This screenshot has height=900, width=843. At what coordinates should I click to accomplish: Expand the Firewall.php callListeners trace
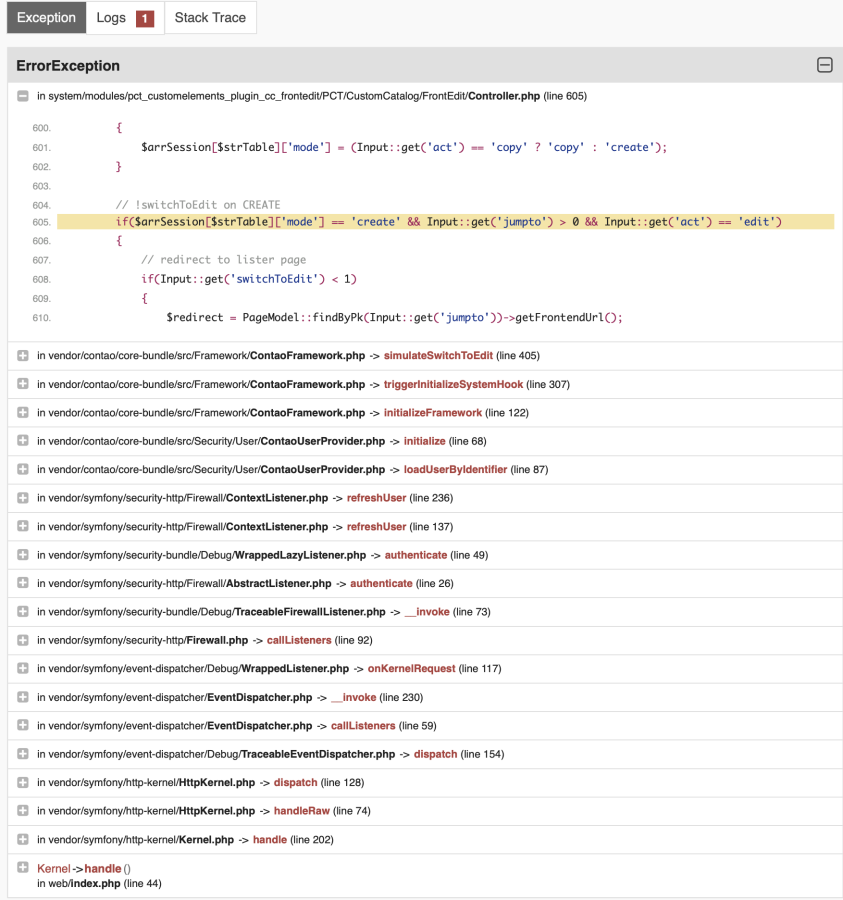[x=23, y=640]
